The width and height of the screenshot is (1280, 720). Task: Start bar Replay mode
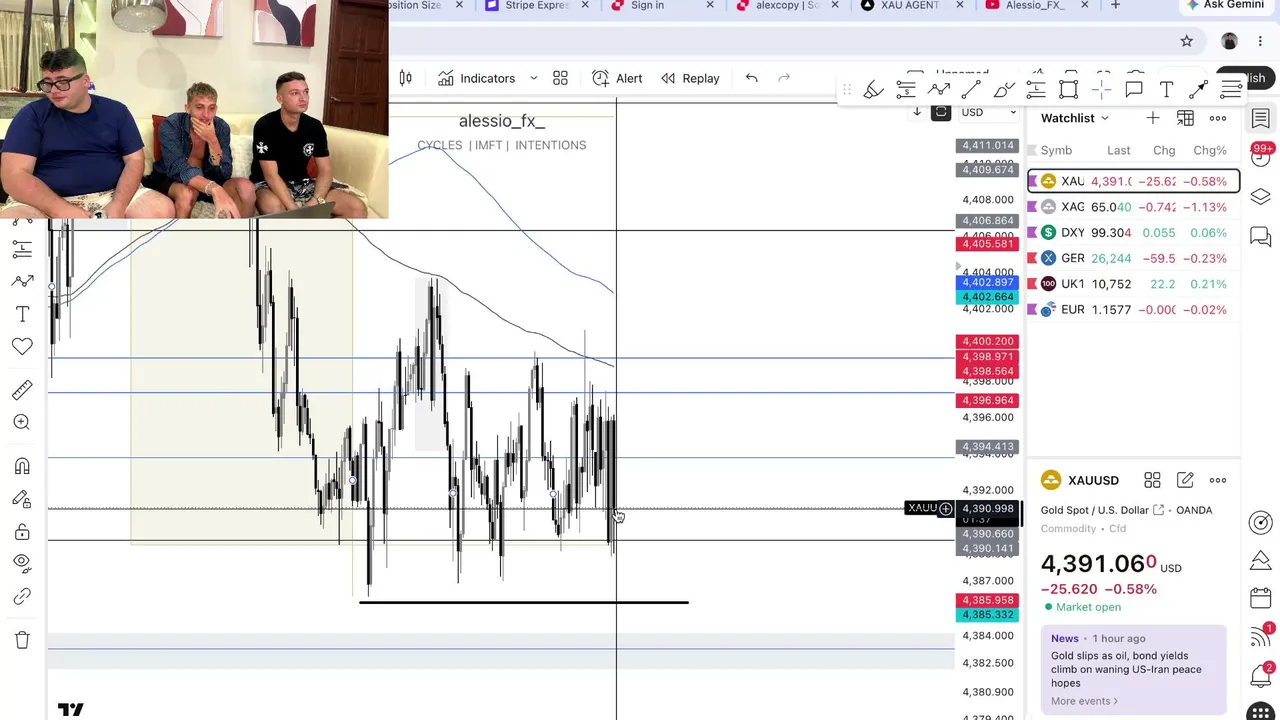coord(690,78)
